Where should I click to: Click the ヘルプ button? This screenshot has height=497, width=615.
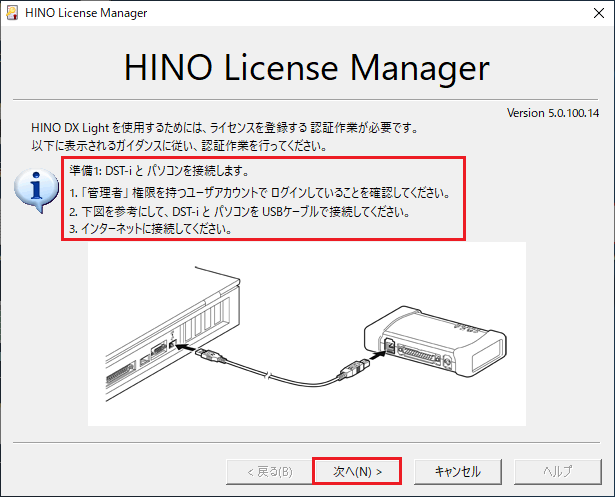[x=558, y=471]
